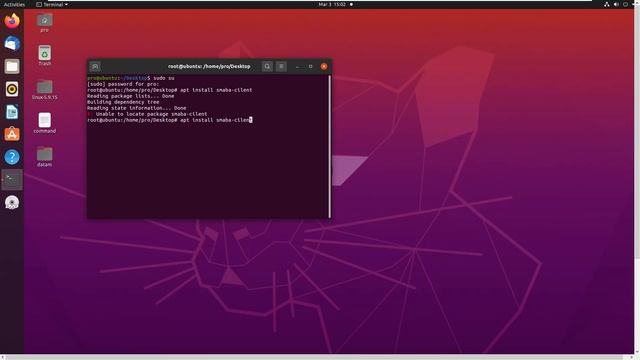Open the clock calendar in top bar
Screen dimensions: 640x360
(332, 4)
